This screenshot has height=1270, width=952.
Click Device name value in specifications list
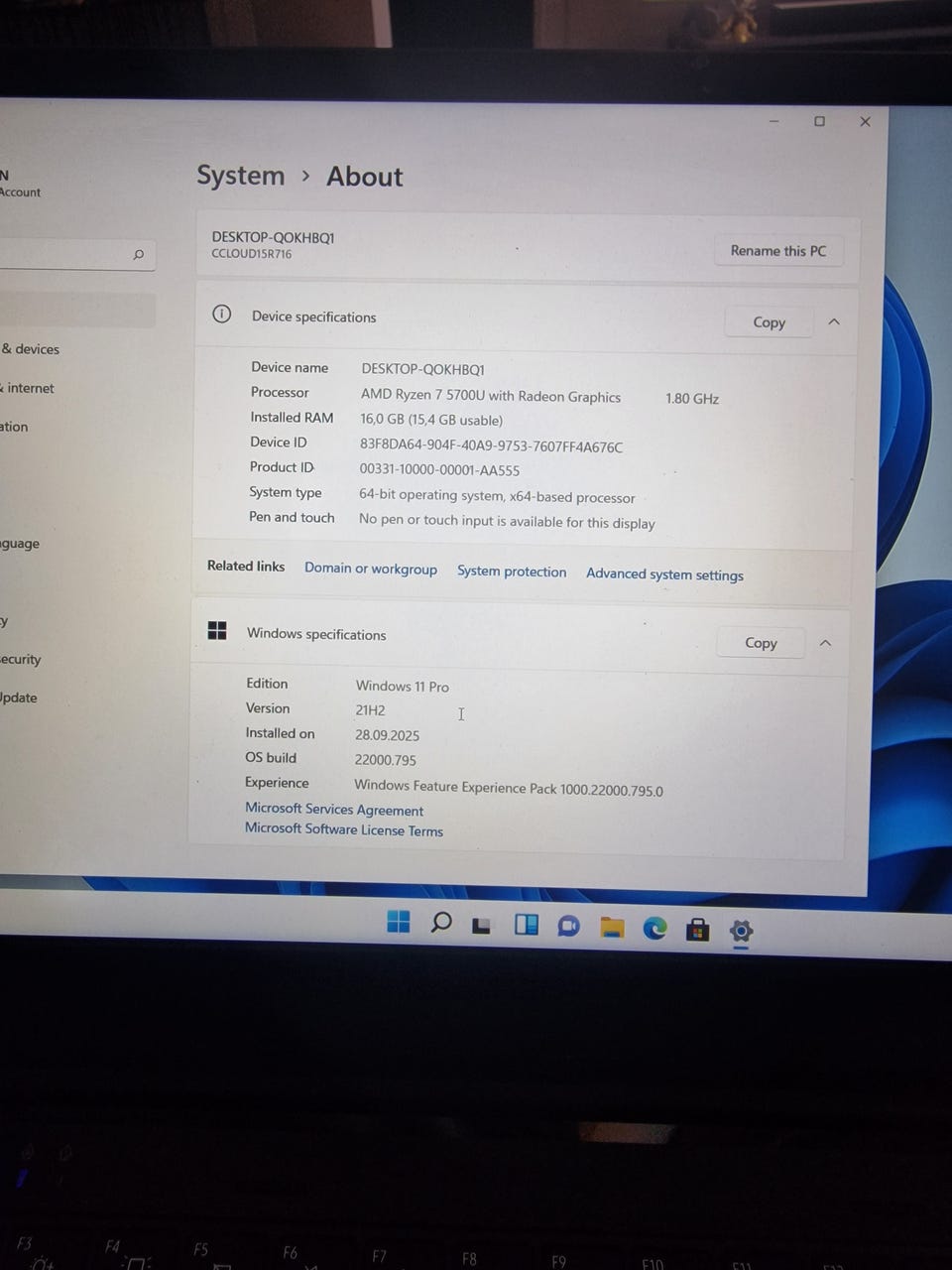[x=422, y=369]
